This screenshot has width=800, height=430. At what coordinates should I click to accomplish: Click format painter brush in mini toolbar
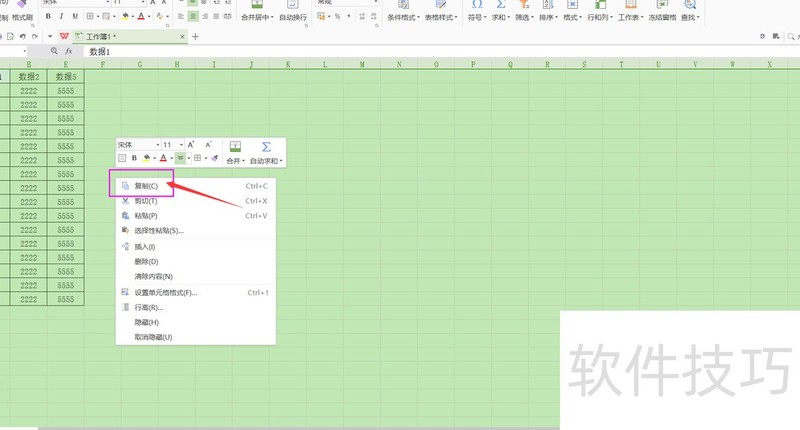[215, 158]
